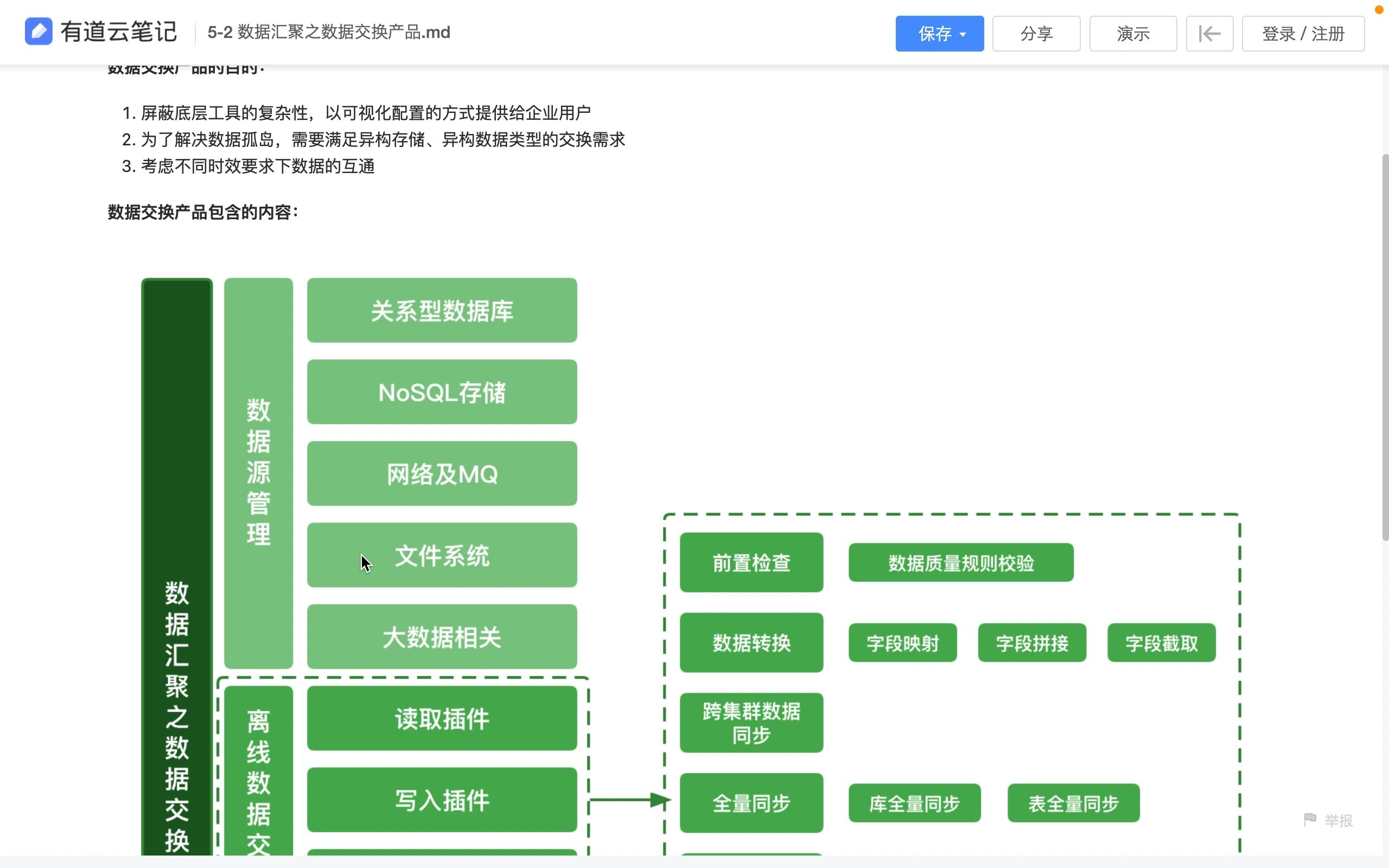The width and height of the screenshot is (1389, 868).
Task: Click diagram box 库全量同步
Action: click(915, 803)
